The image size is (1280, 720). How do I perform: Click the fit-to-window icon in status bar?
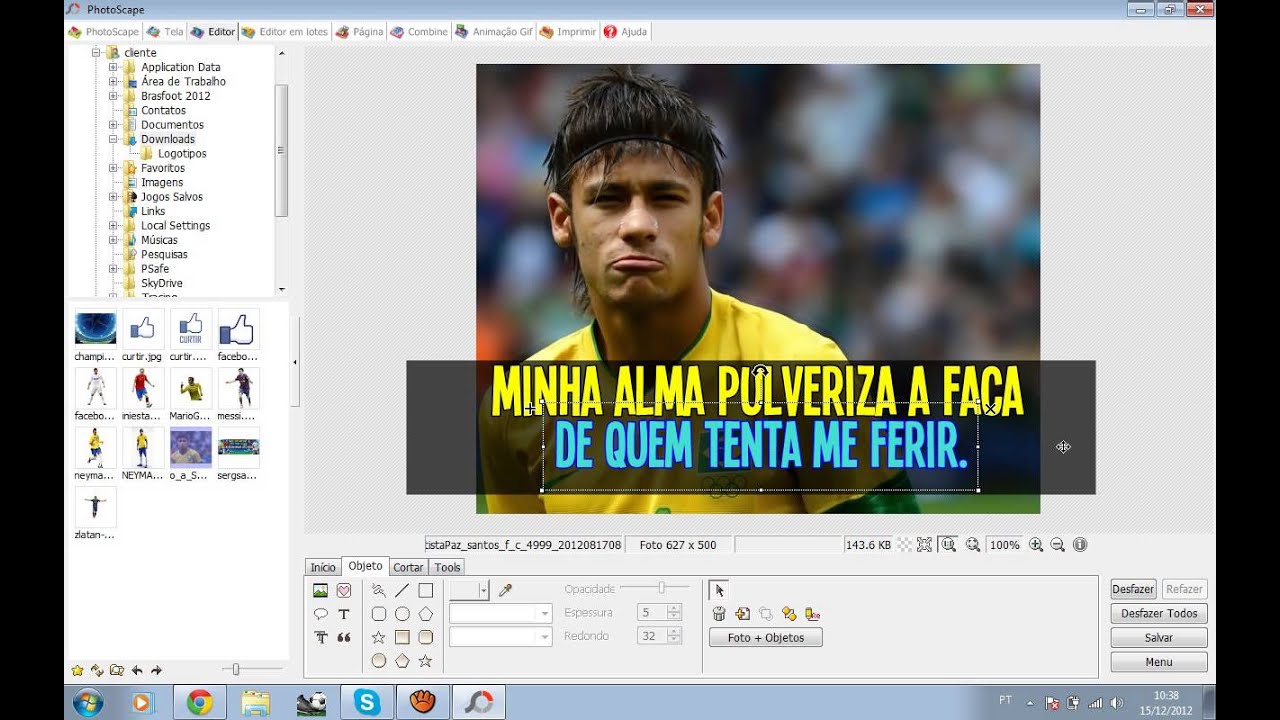tap(924, 545)
